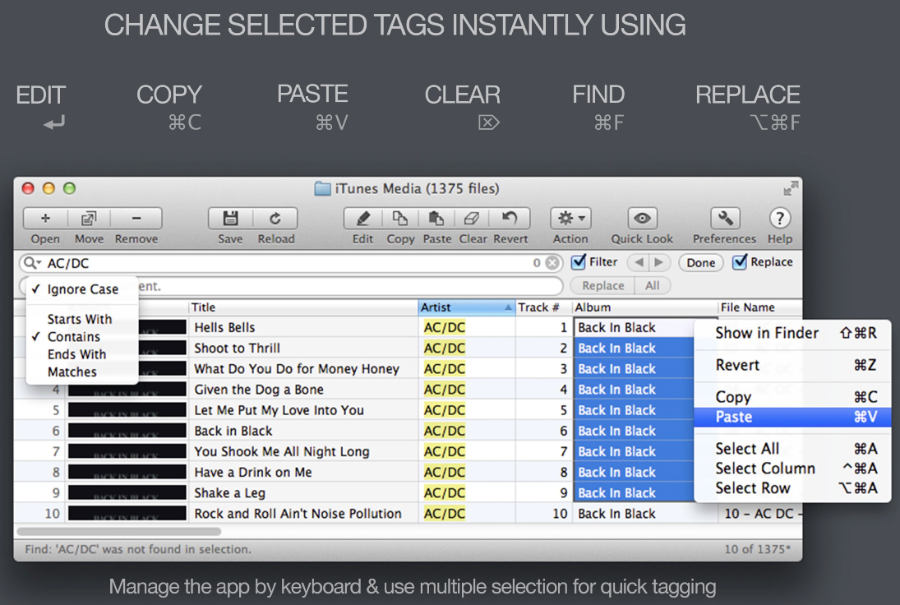The width and height of the screenshot is (900, 605).
Task: Open search options magnifier dropdown
Action: 32,263
